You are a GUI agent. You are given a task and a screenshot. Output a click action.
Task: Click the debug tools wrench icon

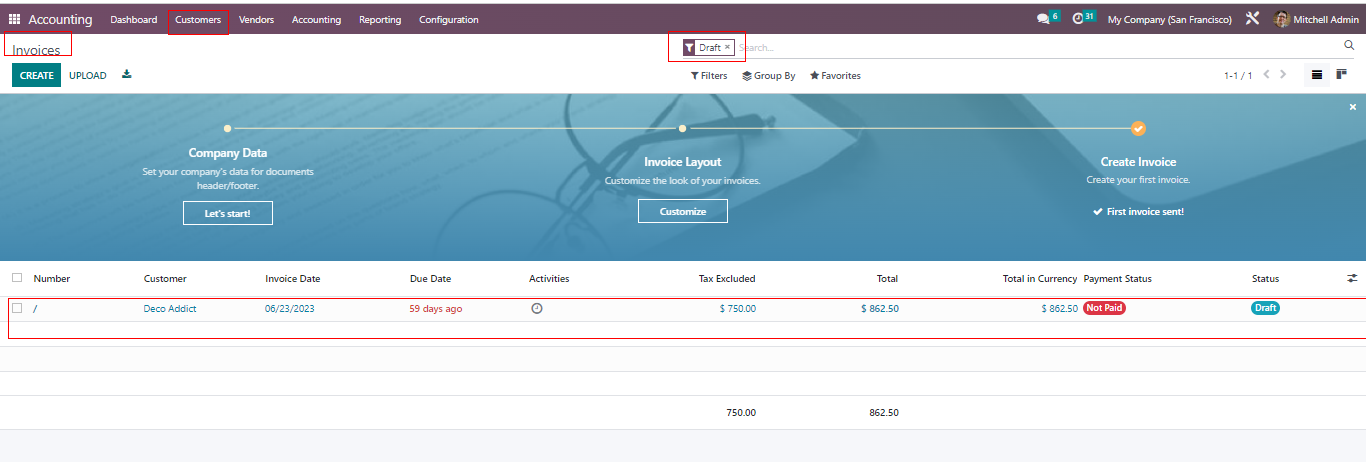point(1252,19)
